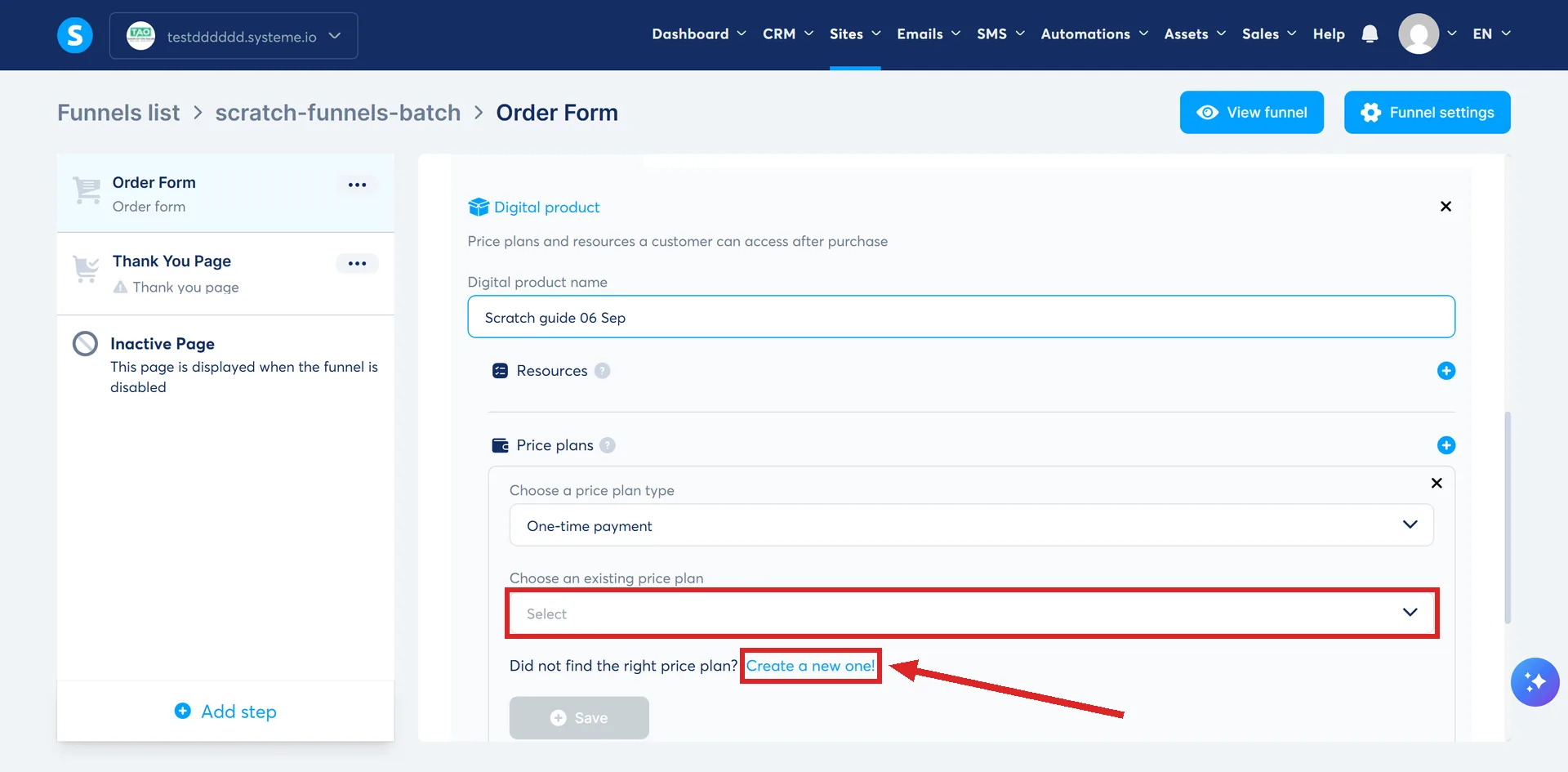This screenshot has width=1568, height=772.
Task: Click the Order Form cart icon
Action: [x=87, y=190]
